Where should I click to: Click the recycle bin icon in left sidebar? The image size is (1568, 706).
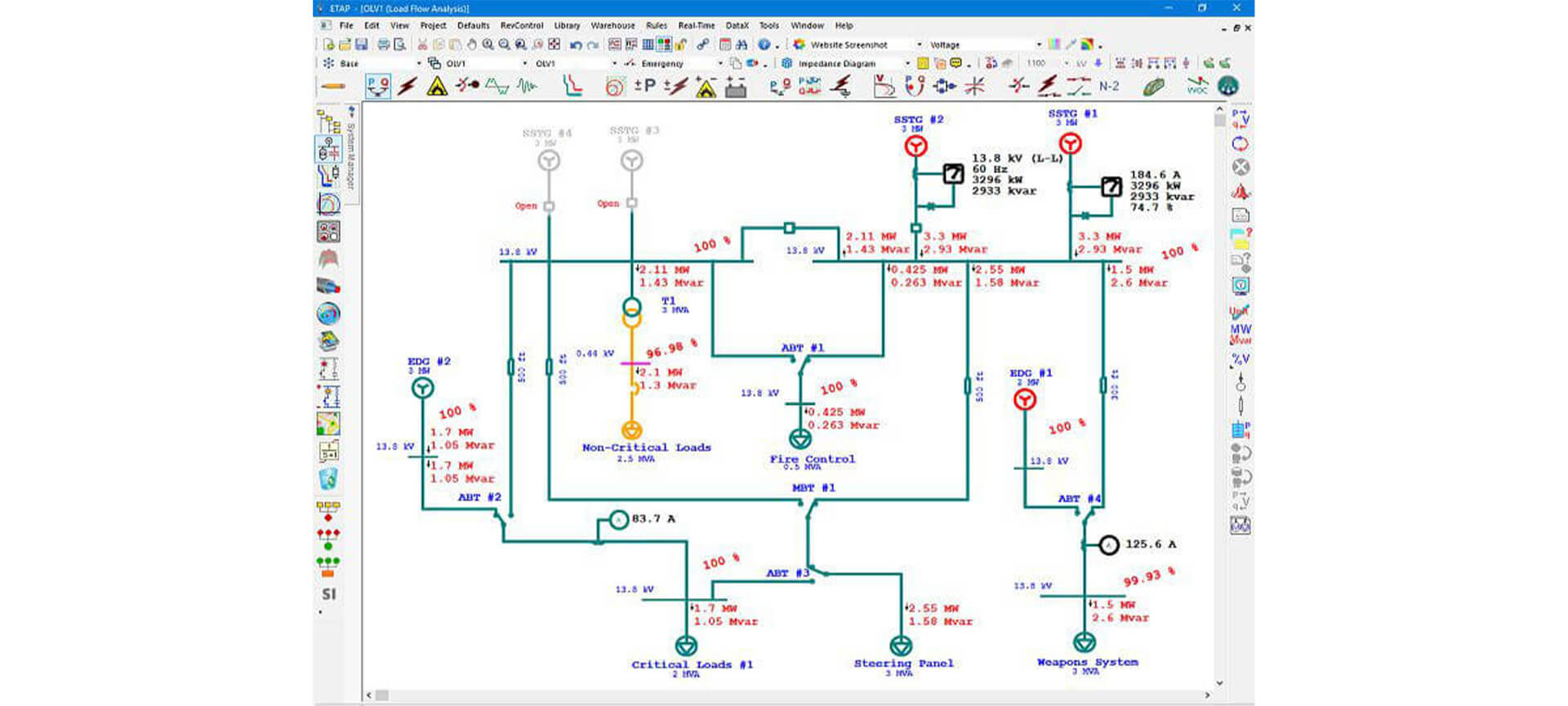(x=328, y=478)
